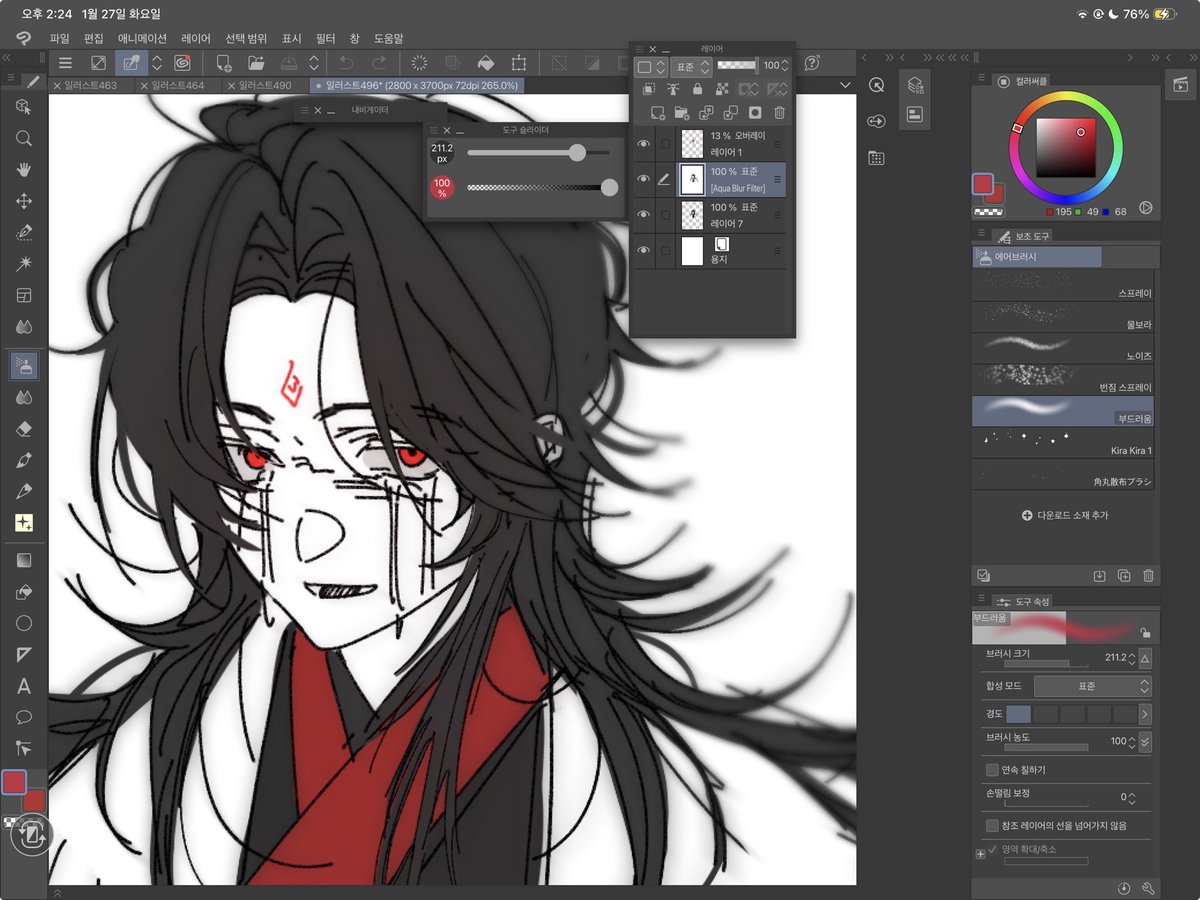
Task: Click 다운로드 소재 추가 button
Action: (x=1065, y=515)
